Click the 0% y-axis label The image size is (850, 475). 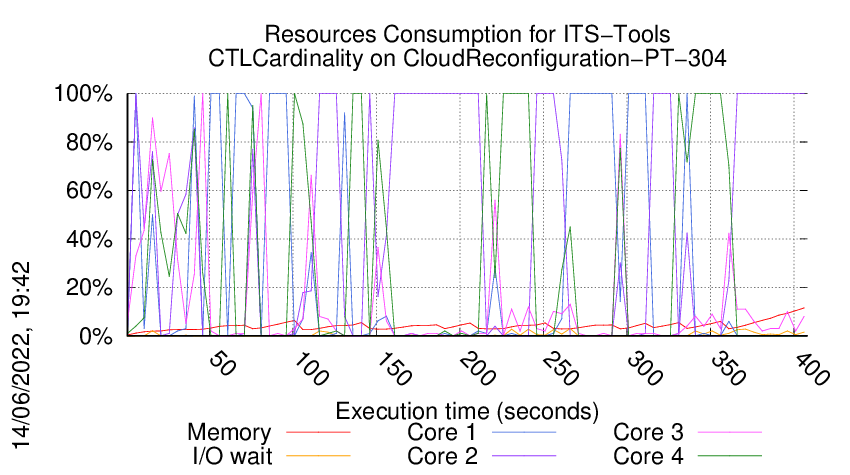click(x=96, y=336)
